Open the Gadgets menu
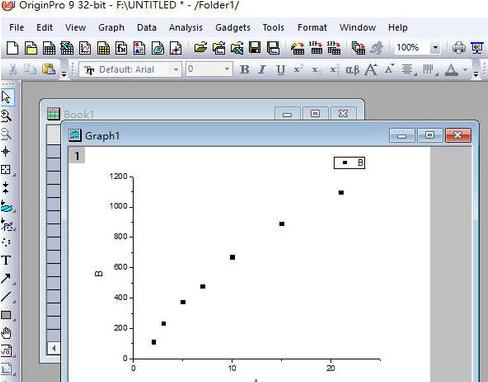Image resolution: width=488 pixels, height=382 pixels. point(233,28)
